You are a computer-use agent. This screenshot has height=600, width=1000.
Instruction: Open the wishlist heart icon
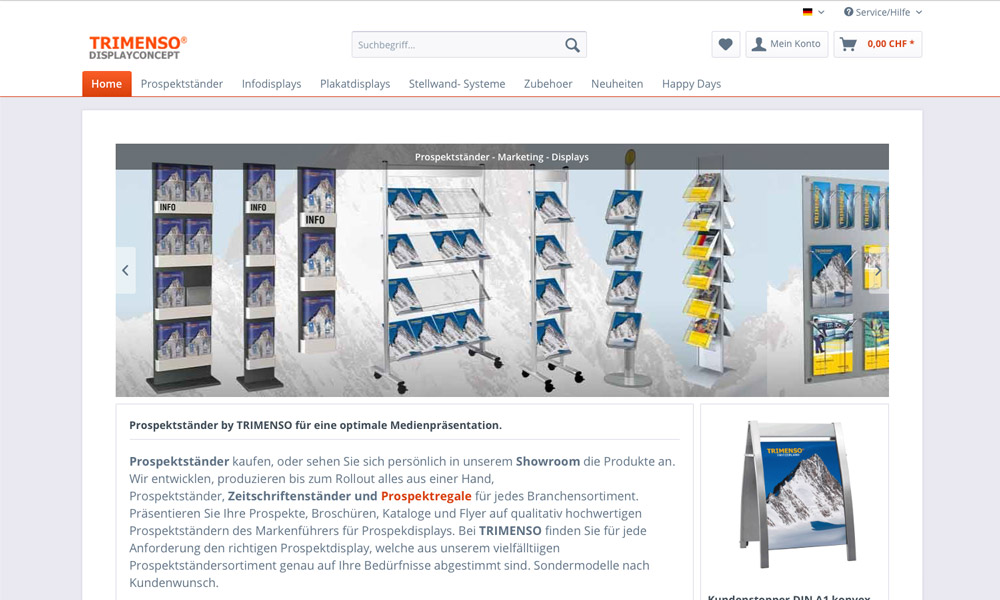726,44
